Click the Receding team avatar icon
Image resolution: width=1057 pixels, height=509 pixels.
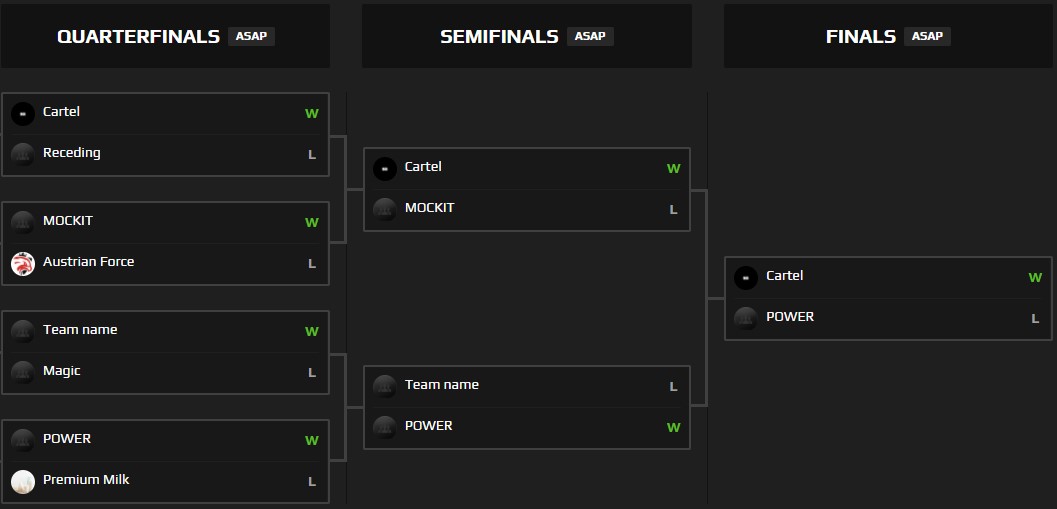(x=23, y=154)
